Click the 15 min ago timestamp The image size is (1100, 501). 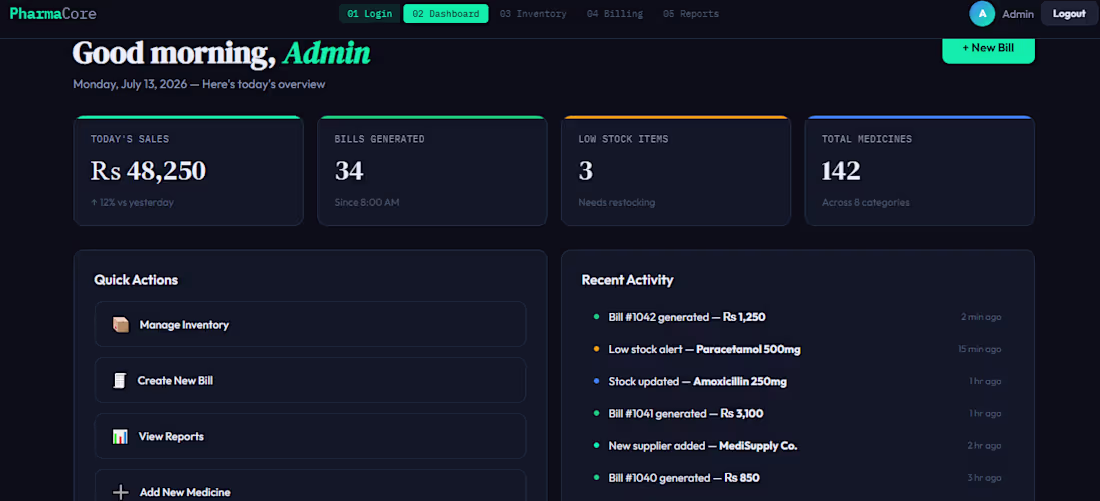click(x=979, y=349)
